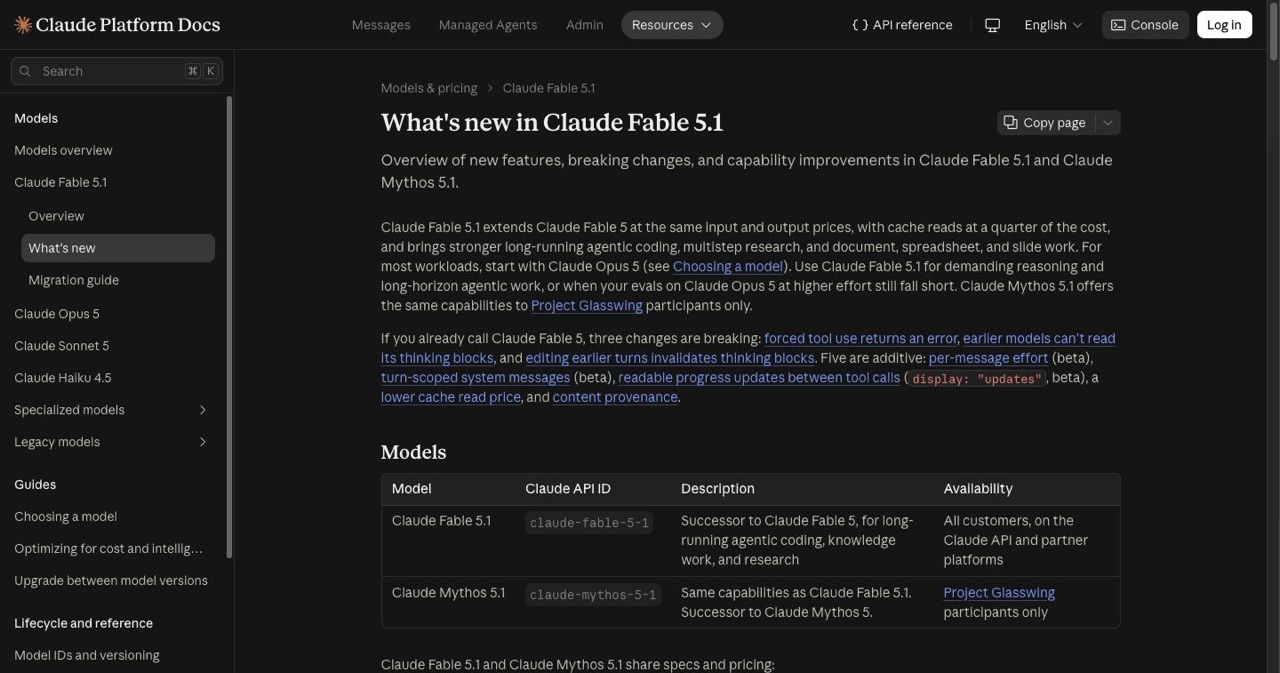1280x673 pixels.
Task: Open the Console button
Action: click(x=1145, y=25)
